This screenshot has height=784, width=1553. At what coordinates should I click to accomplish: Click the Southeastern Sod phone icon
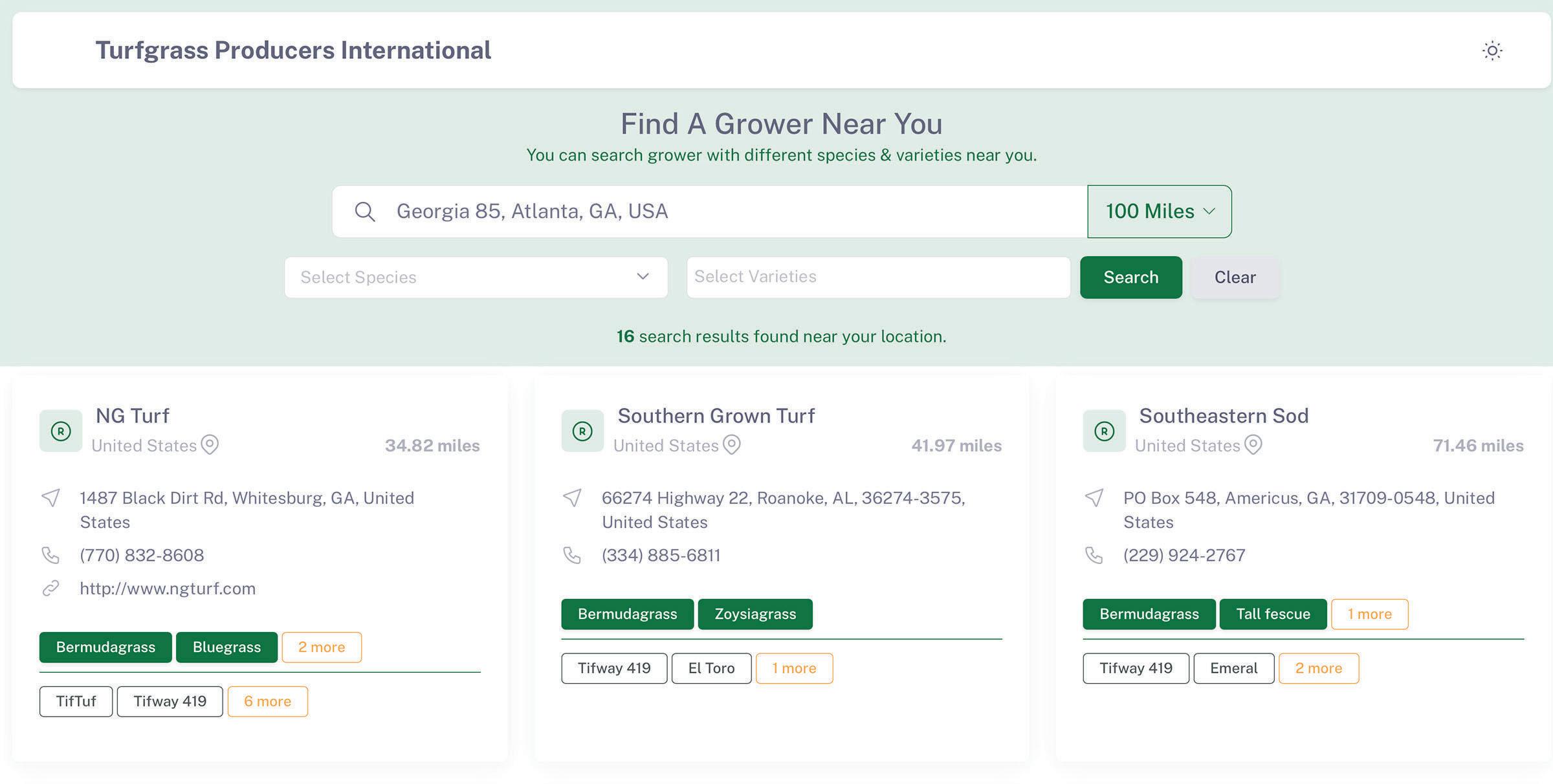(1094, 555)
